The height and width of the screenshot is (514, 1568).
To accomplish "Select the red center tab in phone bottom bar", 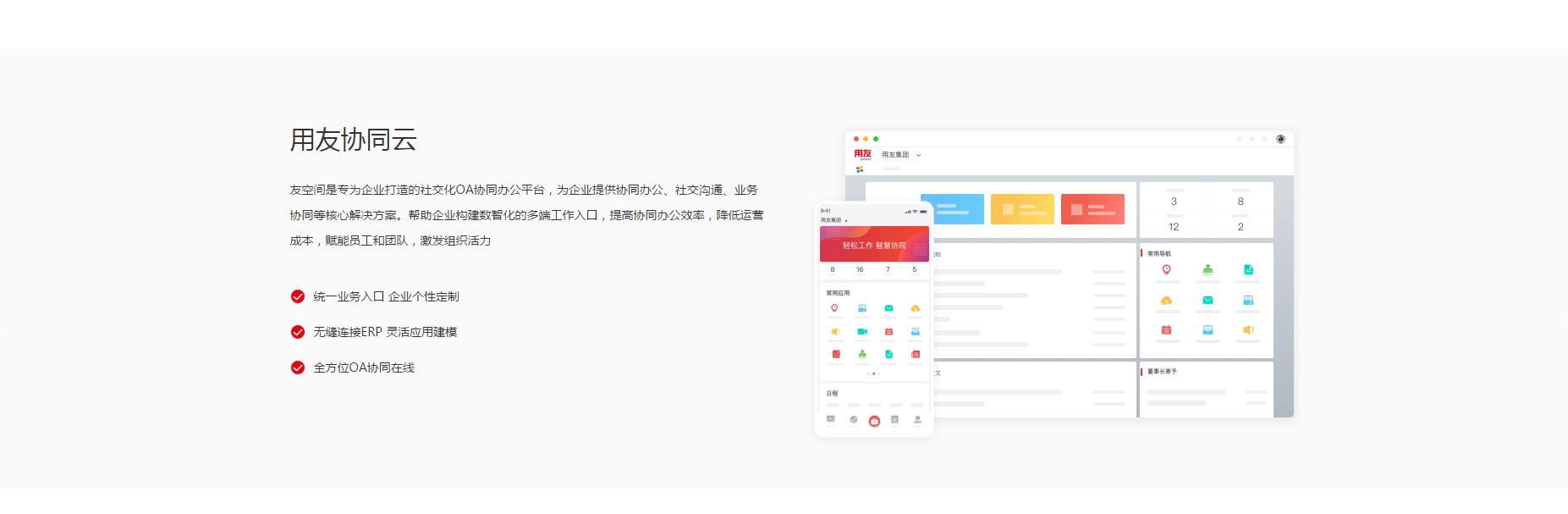I will pyautogui.click(x=874, y=421).
